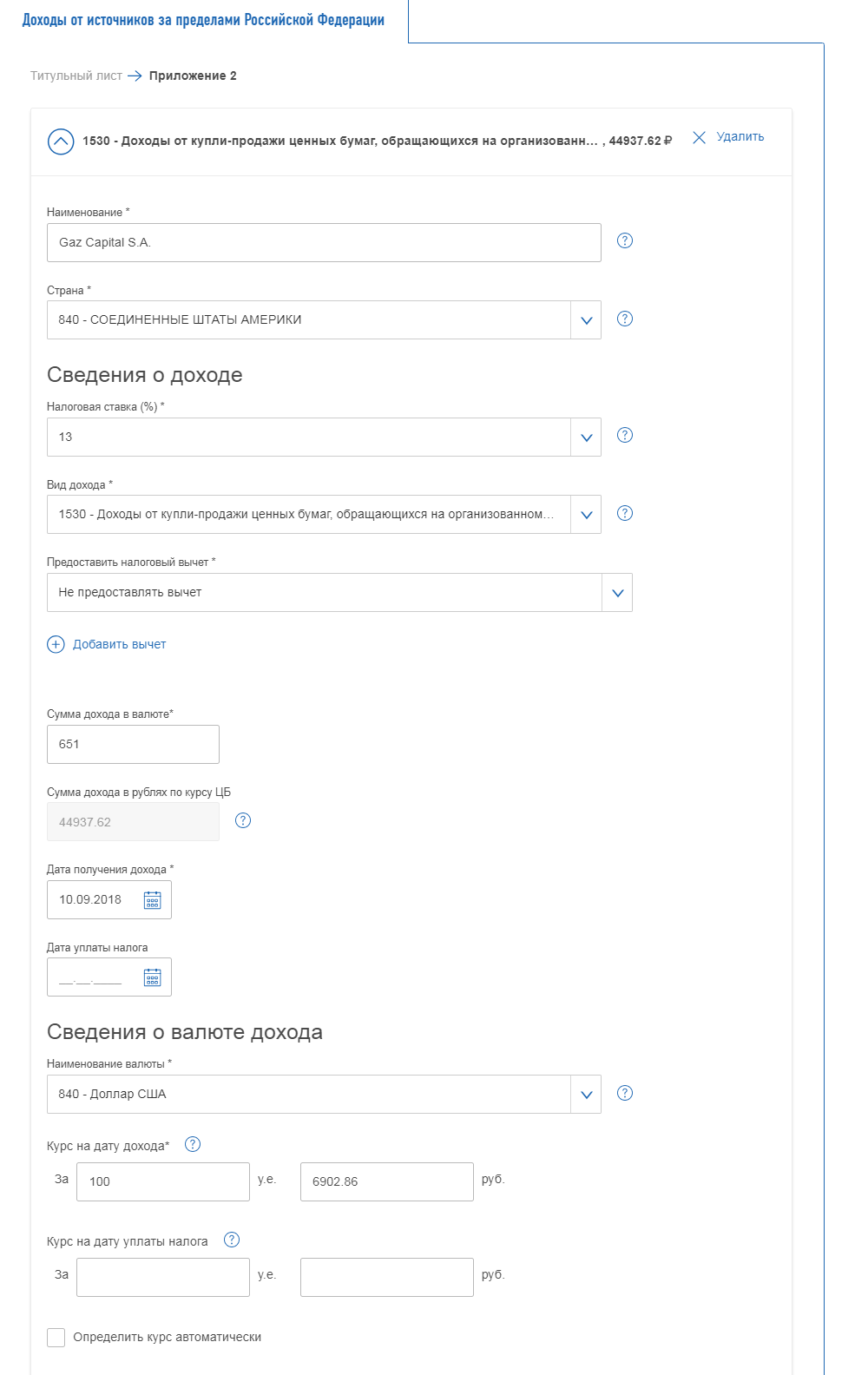Open help icon next to Наименование валюты
Image resolution: width=868 pixels, height=1375 pixels.
tap(625, 1093)
